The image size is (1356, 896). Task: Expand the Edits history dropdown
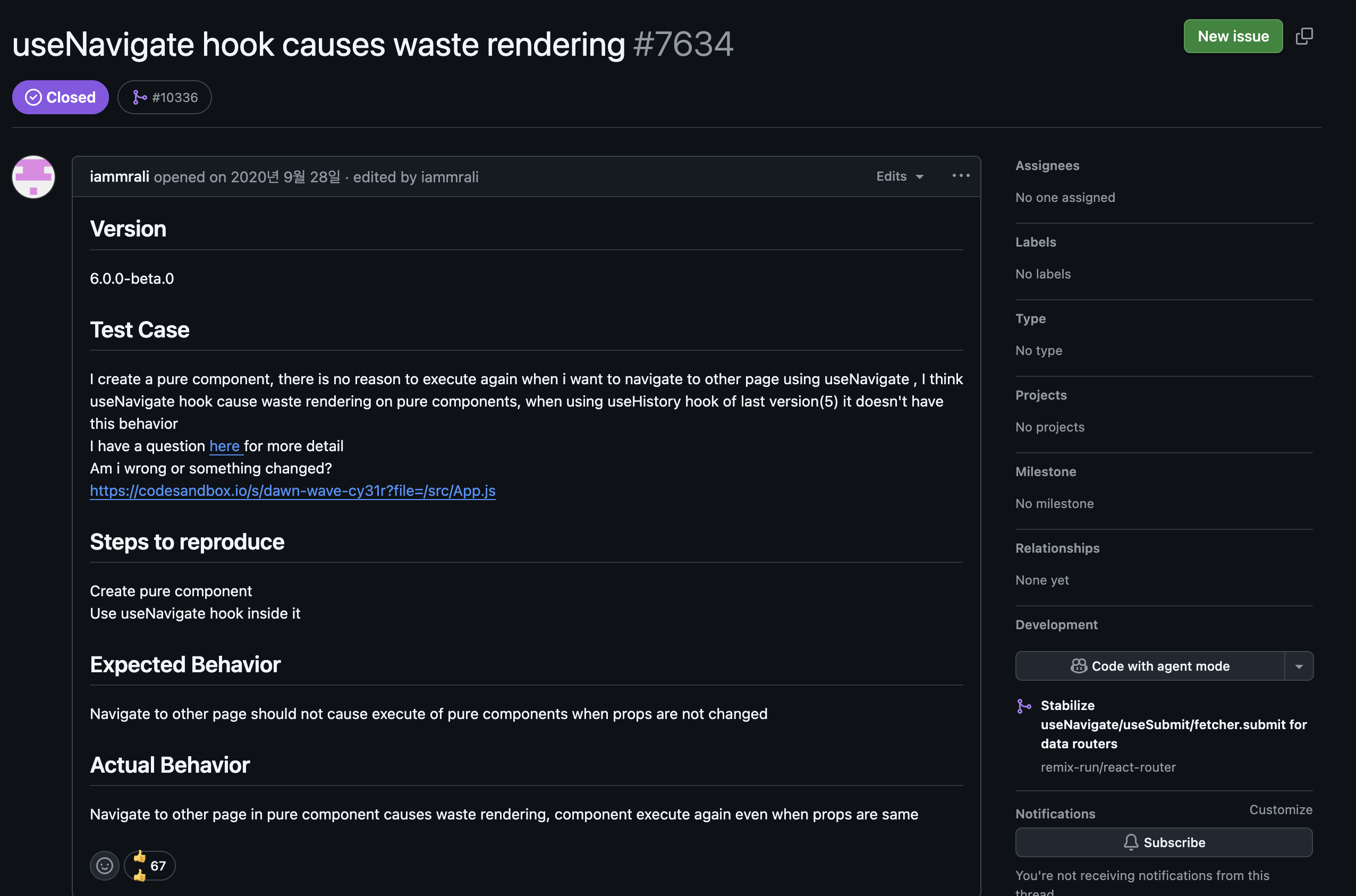click(x=900, y=176)
